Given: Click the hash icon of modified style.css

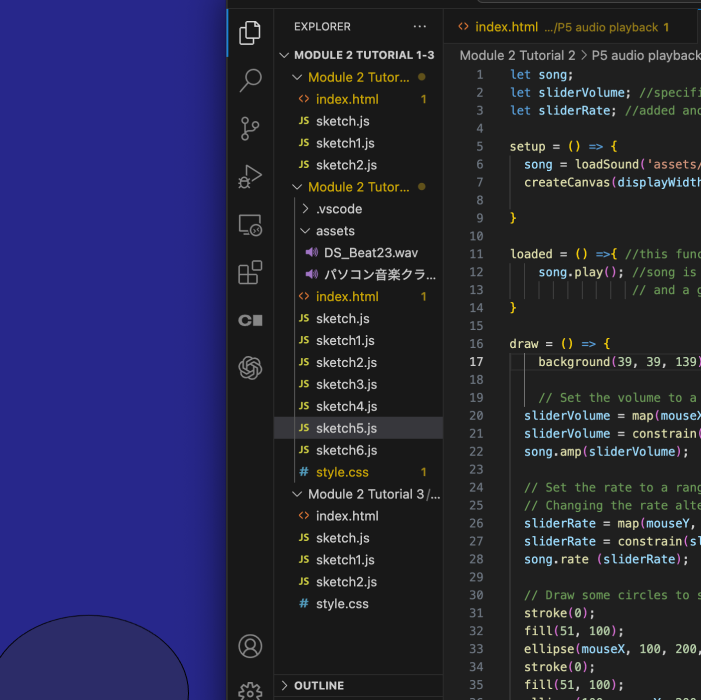Looking at the screenshot, I should point(304,472).
